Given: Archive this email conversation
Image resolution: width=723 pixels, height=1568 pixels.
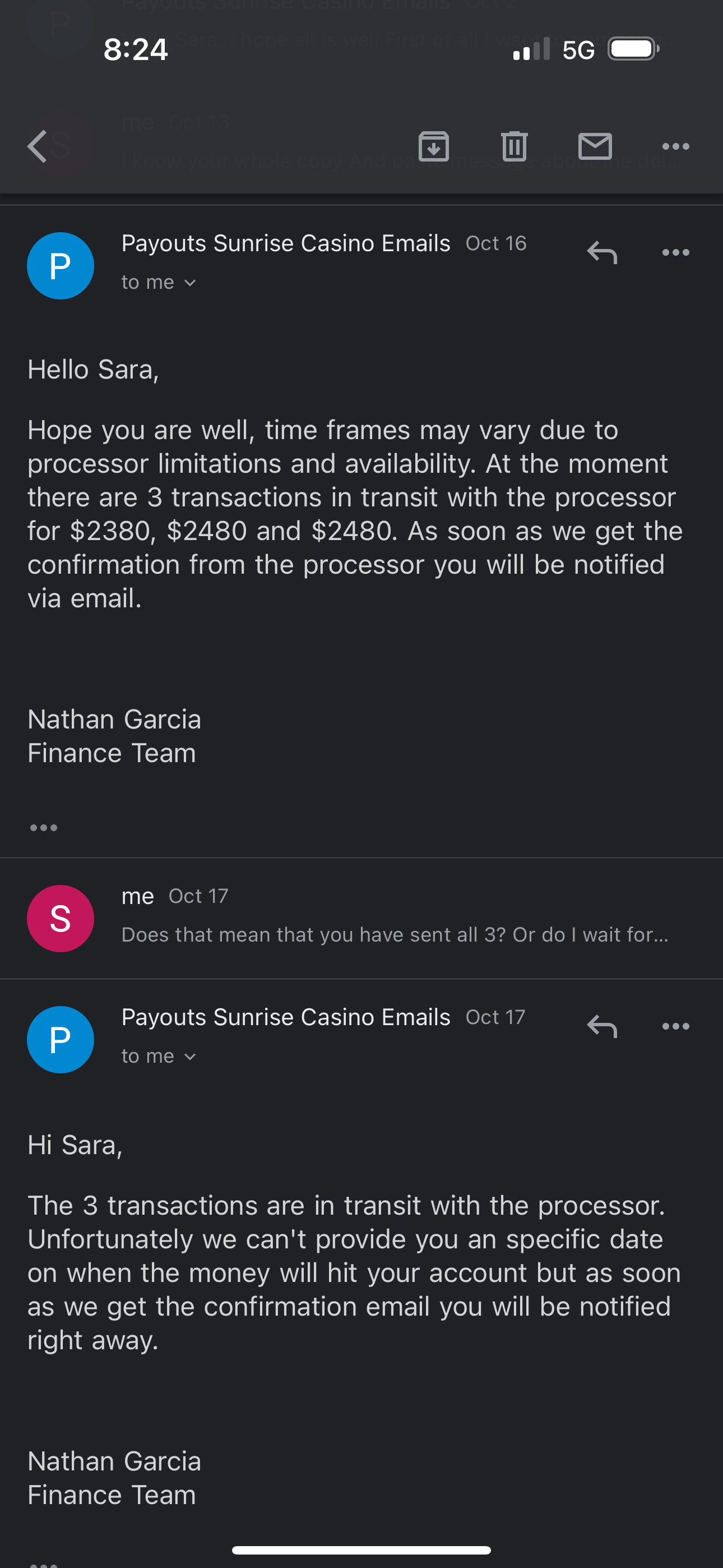Looking at the screenshot, I should 433,146.
